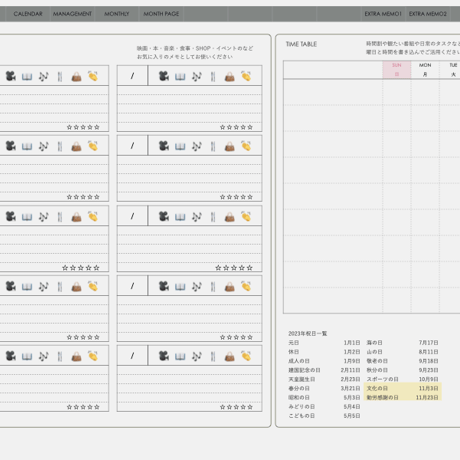Click star rating row in bottom right memo card
Viewport: 460px width, 460px height.
pos(236,407)
